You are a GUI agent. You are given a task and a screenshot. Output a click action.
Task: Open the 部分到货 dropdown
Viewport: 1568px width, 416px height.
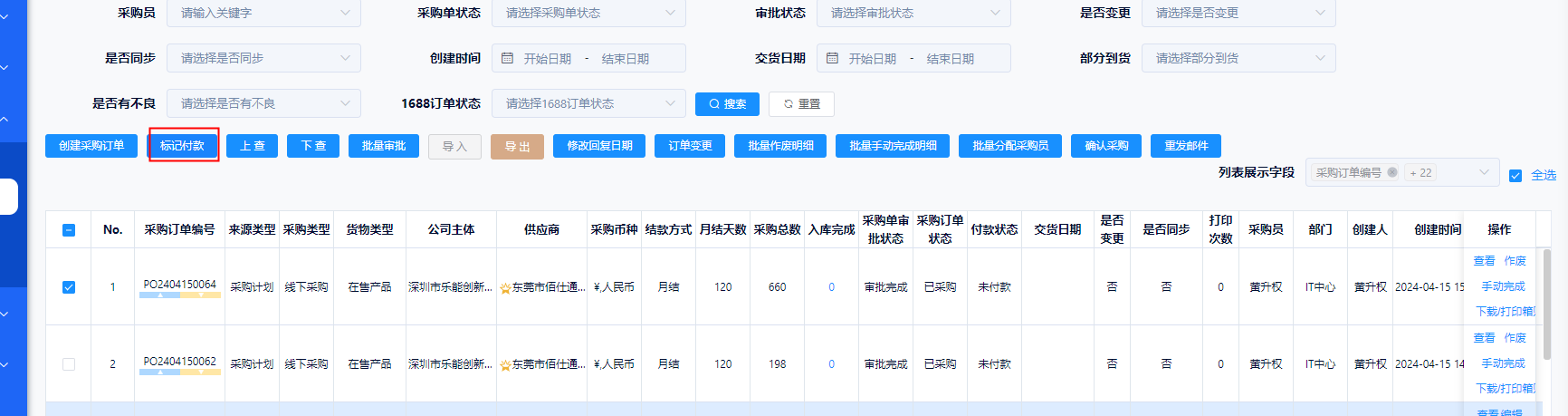point(1238,58)
